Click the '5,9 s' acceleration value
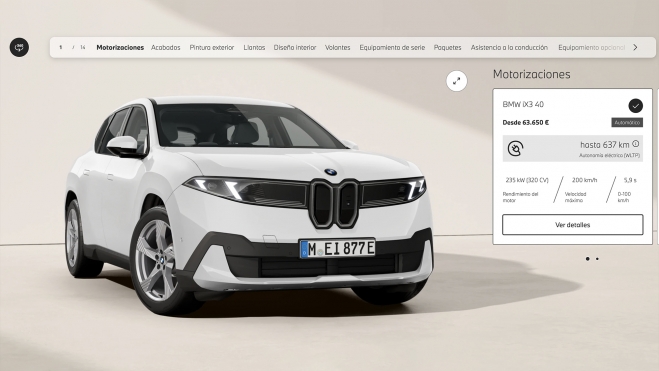The image size is (659, 371). click(630, 180)
